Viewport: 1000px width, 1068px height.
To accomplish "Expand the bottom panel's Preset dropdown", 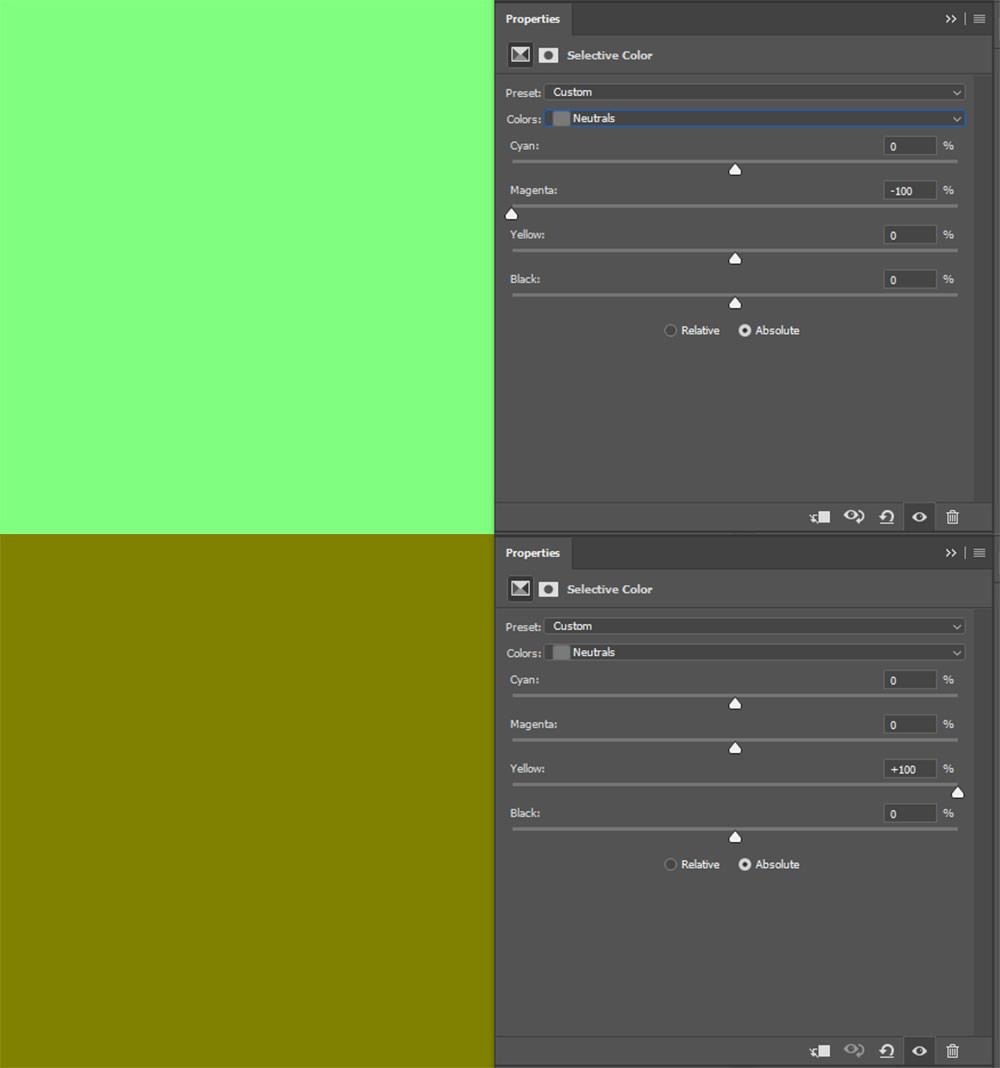I will click(755, 626).
